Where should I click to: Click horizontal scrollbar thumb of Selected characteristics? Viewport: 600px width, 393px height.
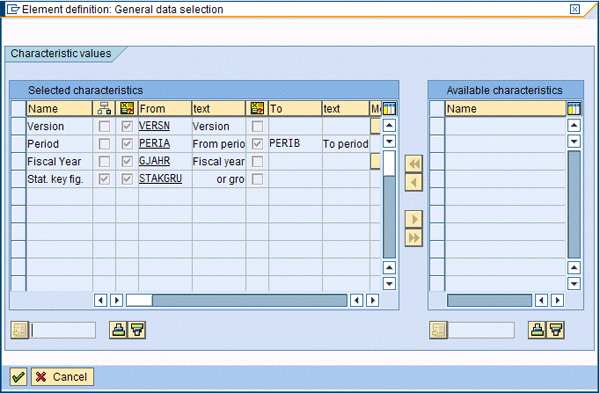coord(139,300)
